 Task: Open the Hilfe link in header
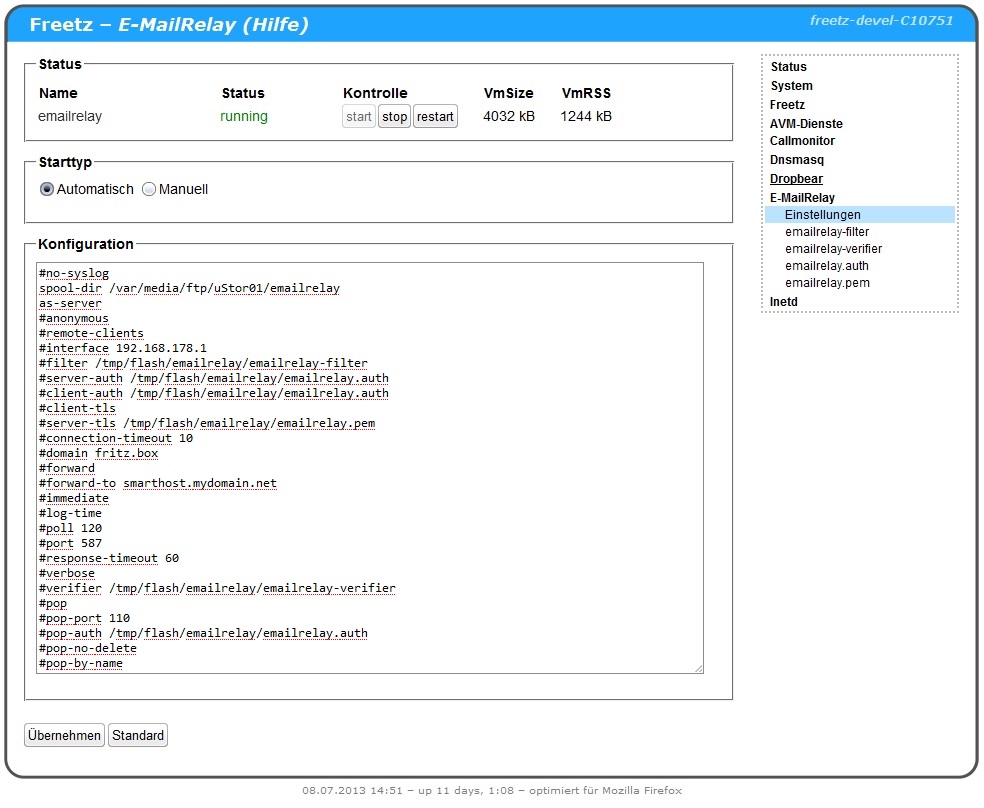click(275, 25)
